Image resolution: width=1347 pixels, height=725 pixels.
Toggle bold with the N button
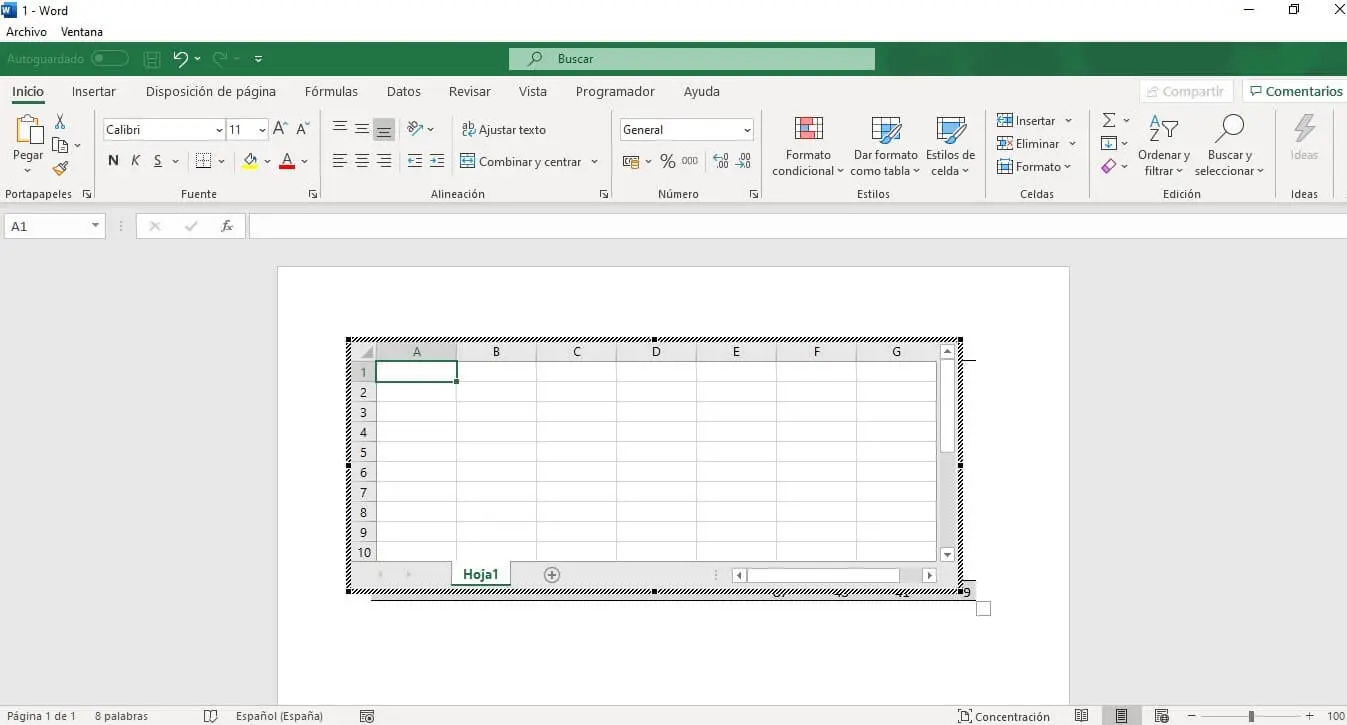pos(113,161)
